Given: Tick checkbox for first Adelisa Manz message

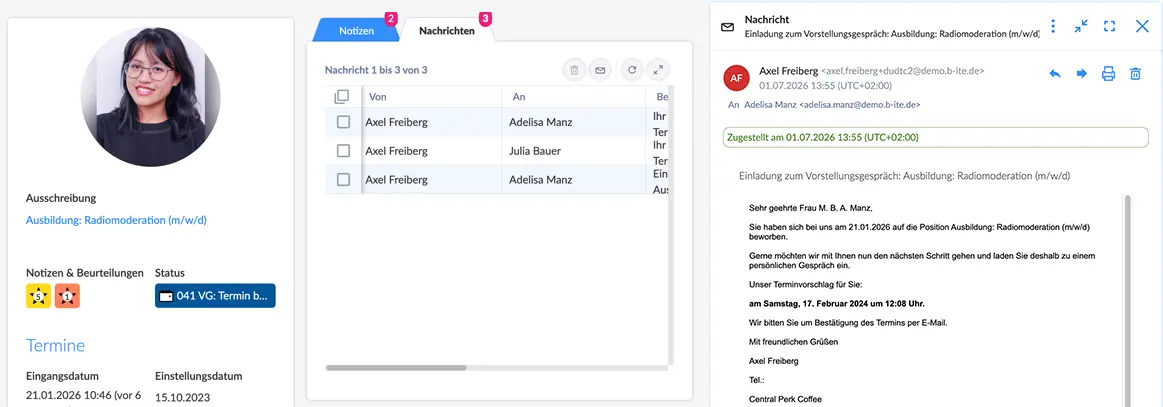Looking at the screenshot, I should [x=343, y=122].
